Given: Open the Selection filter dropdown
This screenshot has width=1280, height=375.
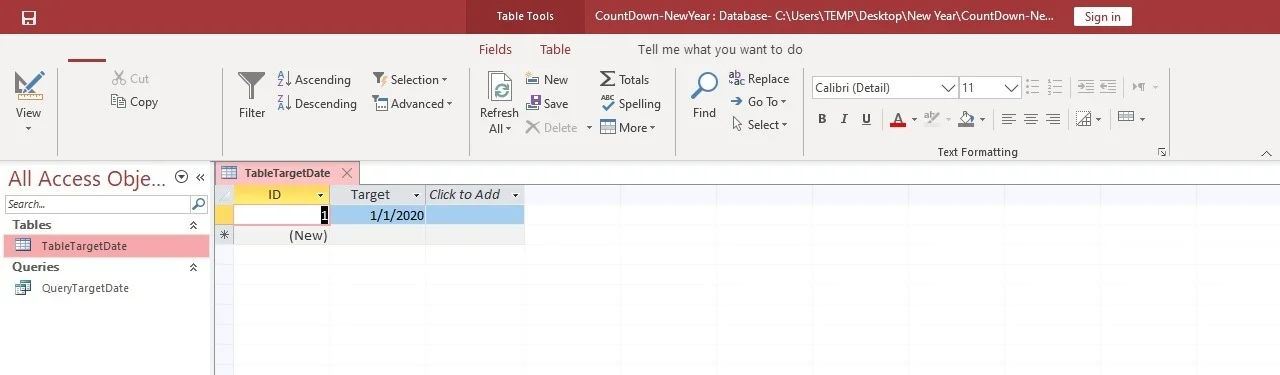Looking at the screenshot, I should [410, 79].
